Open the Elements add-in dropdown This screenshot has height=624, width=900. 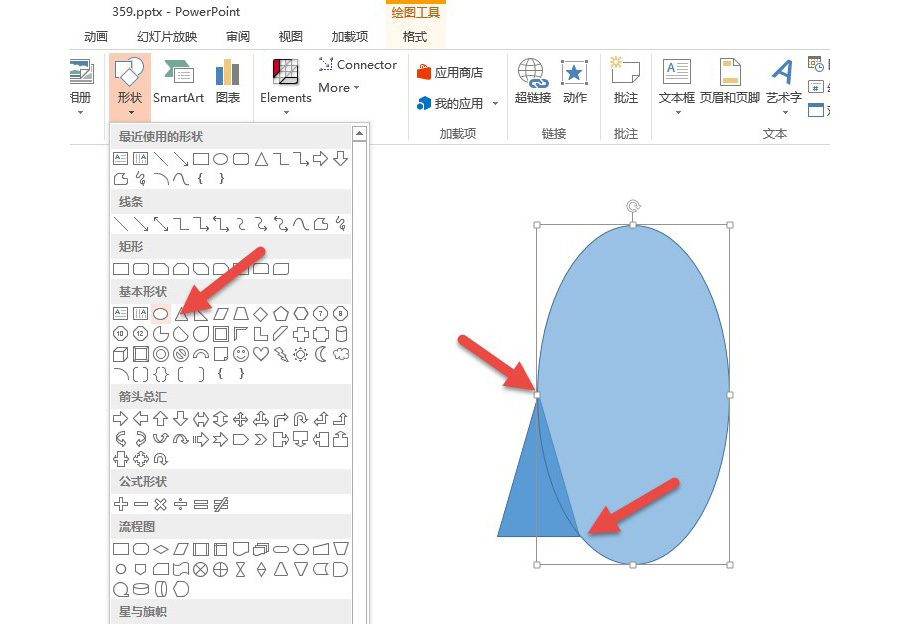tap(285, 87)
